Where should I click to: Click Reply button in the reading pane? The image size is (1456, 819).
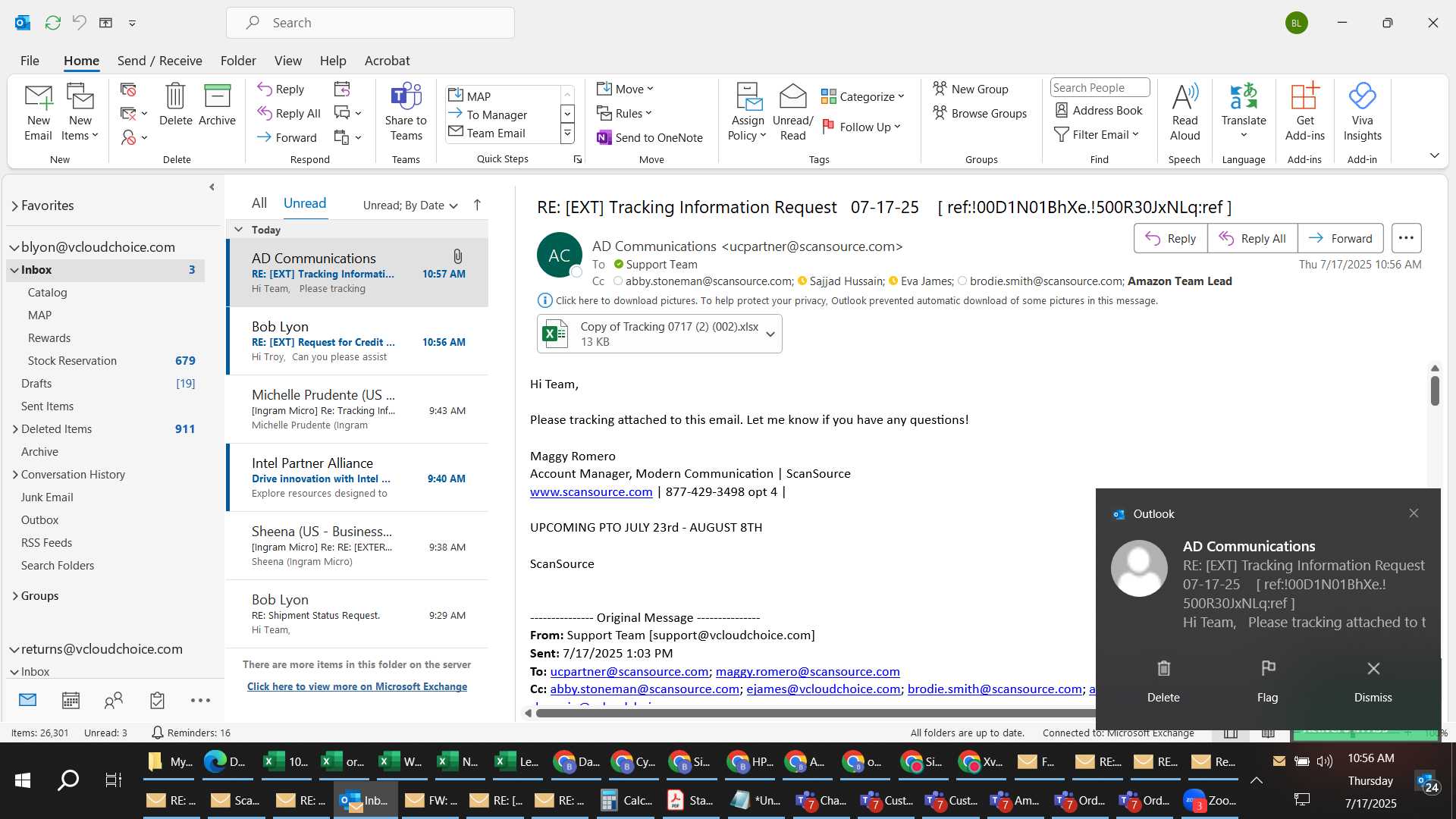coord(1170,238)
